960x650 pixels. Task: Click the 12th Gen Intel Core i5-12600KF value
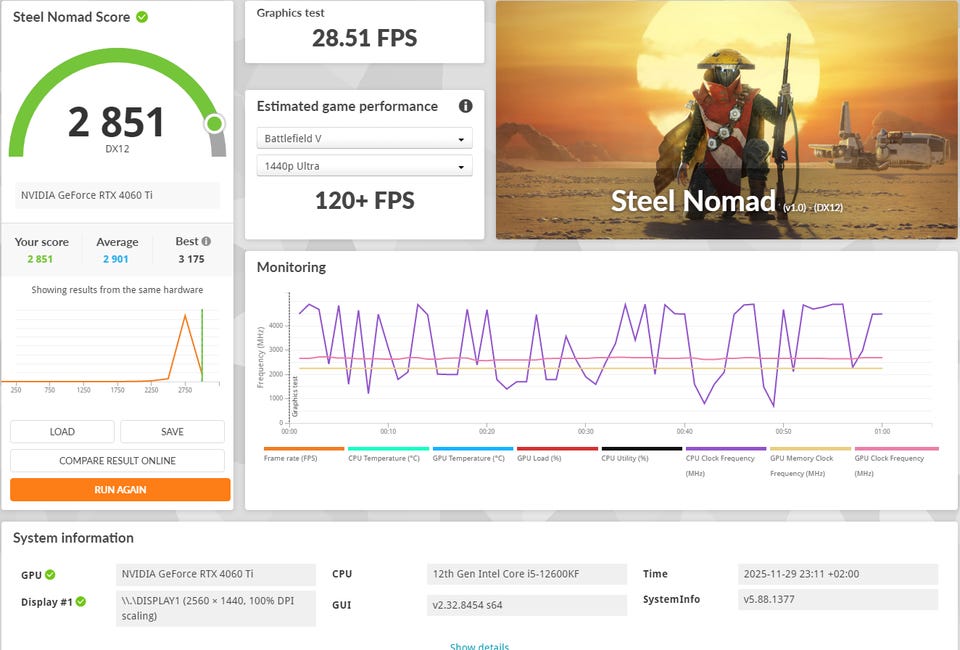pyautogui.click(x=527, y=574)
